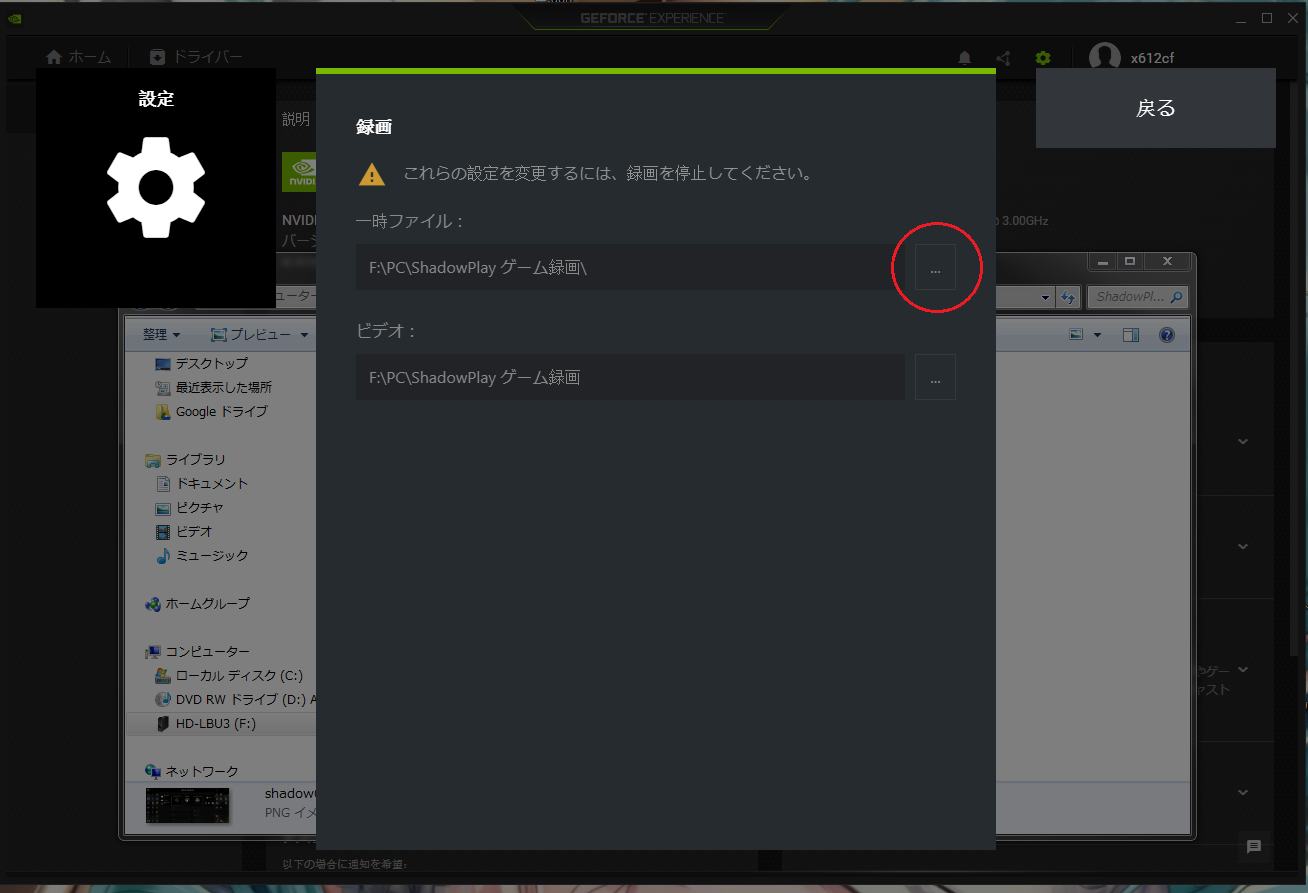Select ライブラリ in the Explorer sidebar
The width and height of the screenshot is (1308, 893).
pyautogui.click(x=186, y=459)
